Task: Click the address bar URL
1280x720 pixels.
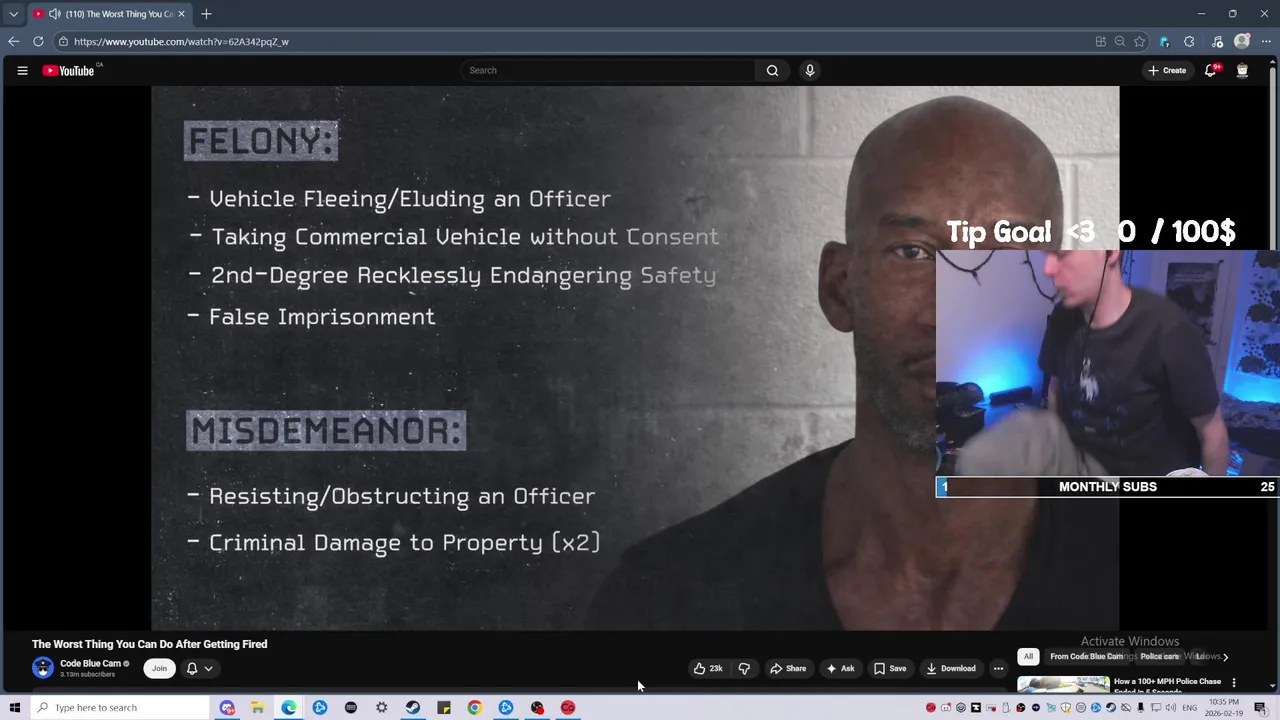Action: point(181,42)
